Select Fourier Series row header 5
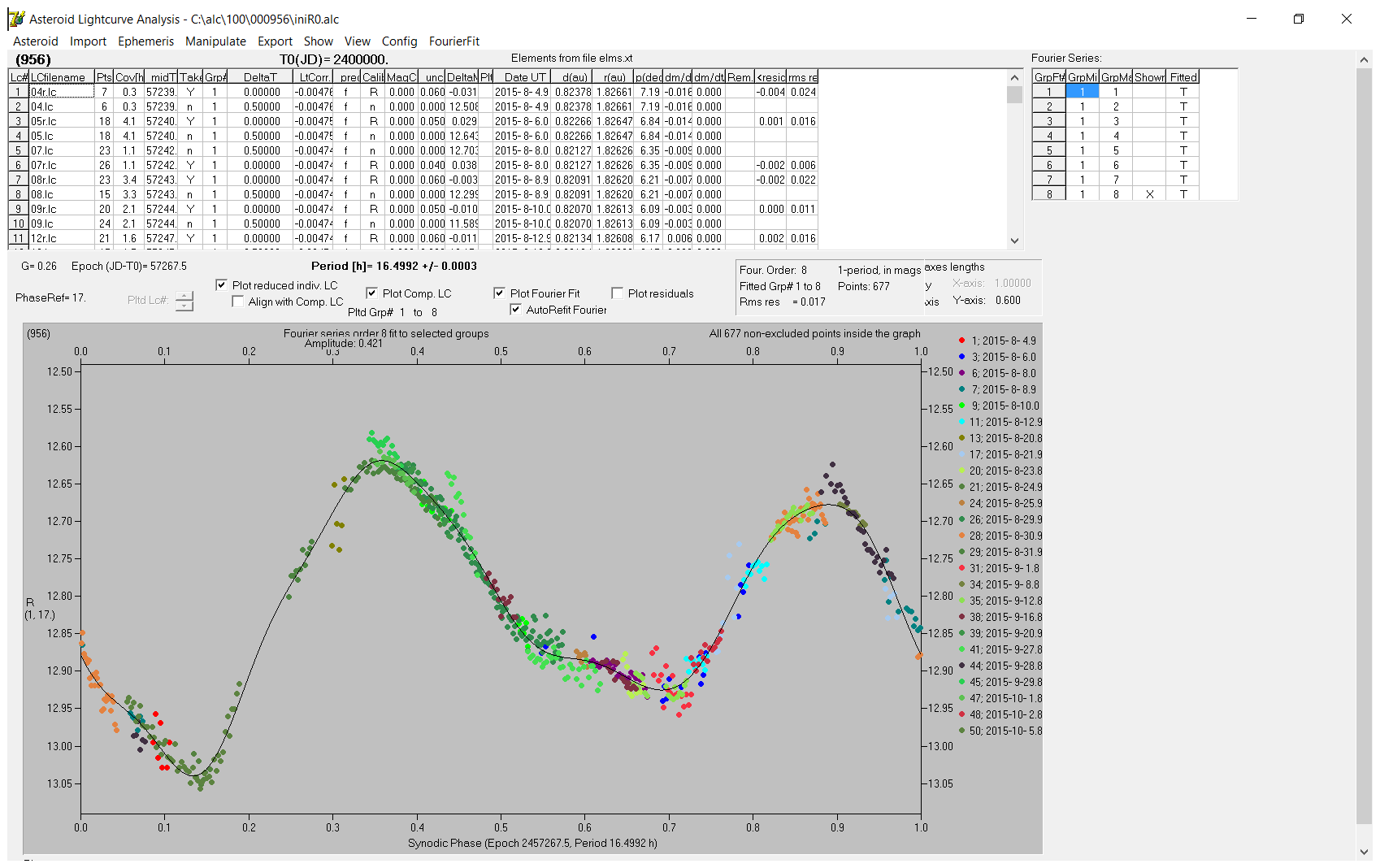1380x868 pixels. (x=1049, y=150)
